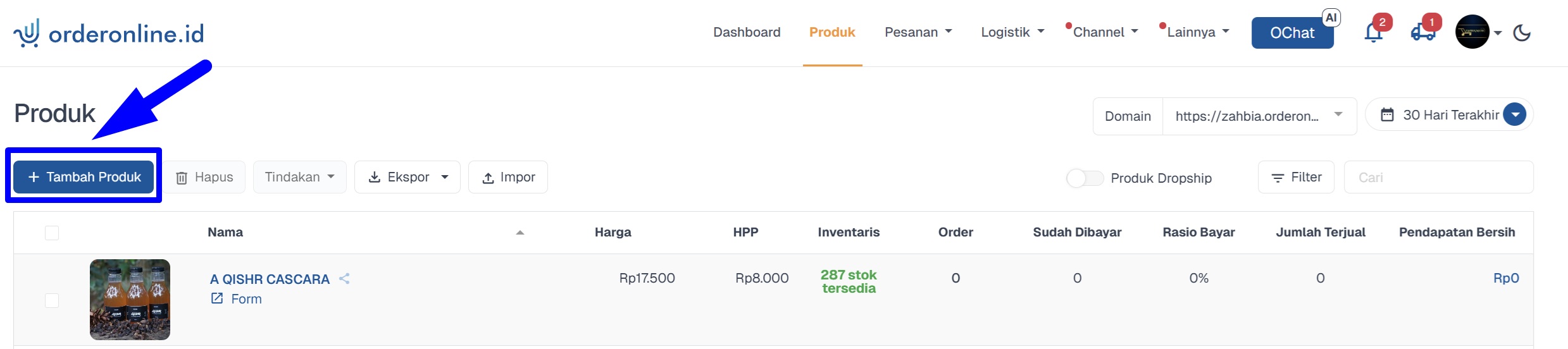Toggle dark mode moon icon
This screenshot has width=1568, height=349.
point(1522,33)
